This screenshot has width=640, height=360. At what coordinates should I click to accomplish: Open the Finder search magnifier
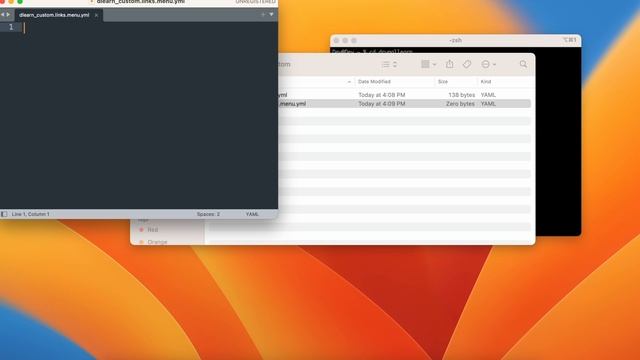coord(523,64)
